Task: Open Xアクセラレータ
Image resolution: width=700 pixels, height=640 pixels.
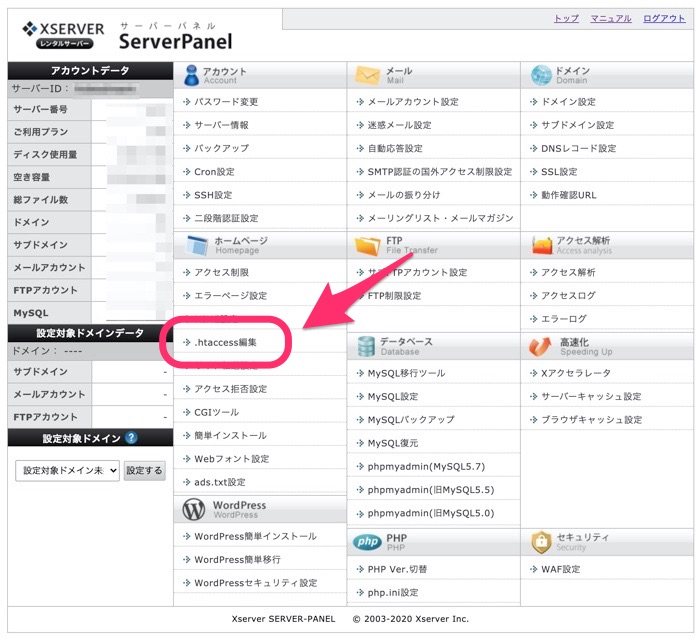Action: [575, 373]
